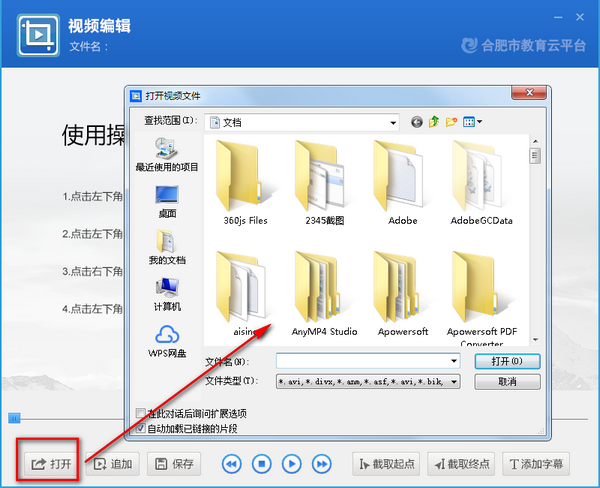Expand the 文件类型 filter dropdown
600x488 pixels.
[455, 382]
